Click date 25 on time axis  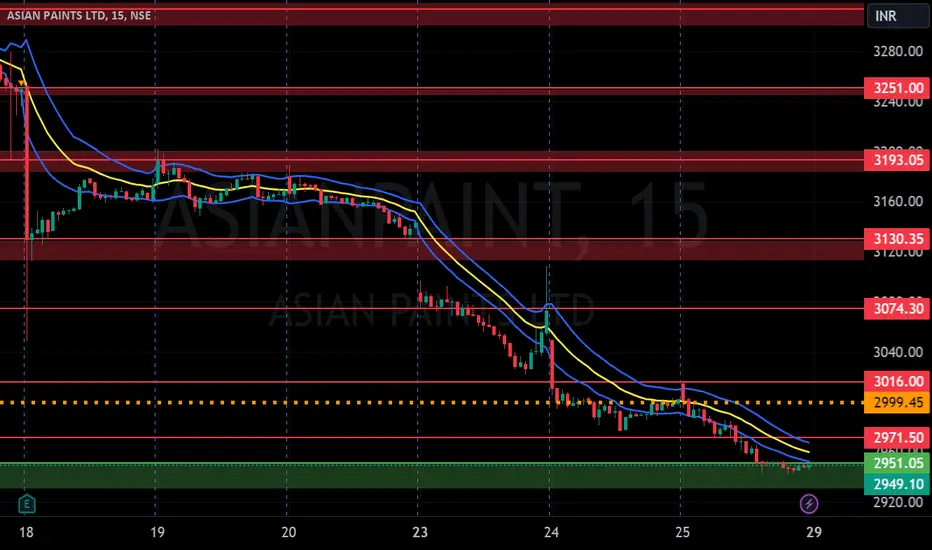click(682, 532)
